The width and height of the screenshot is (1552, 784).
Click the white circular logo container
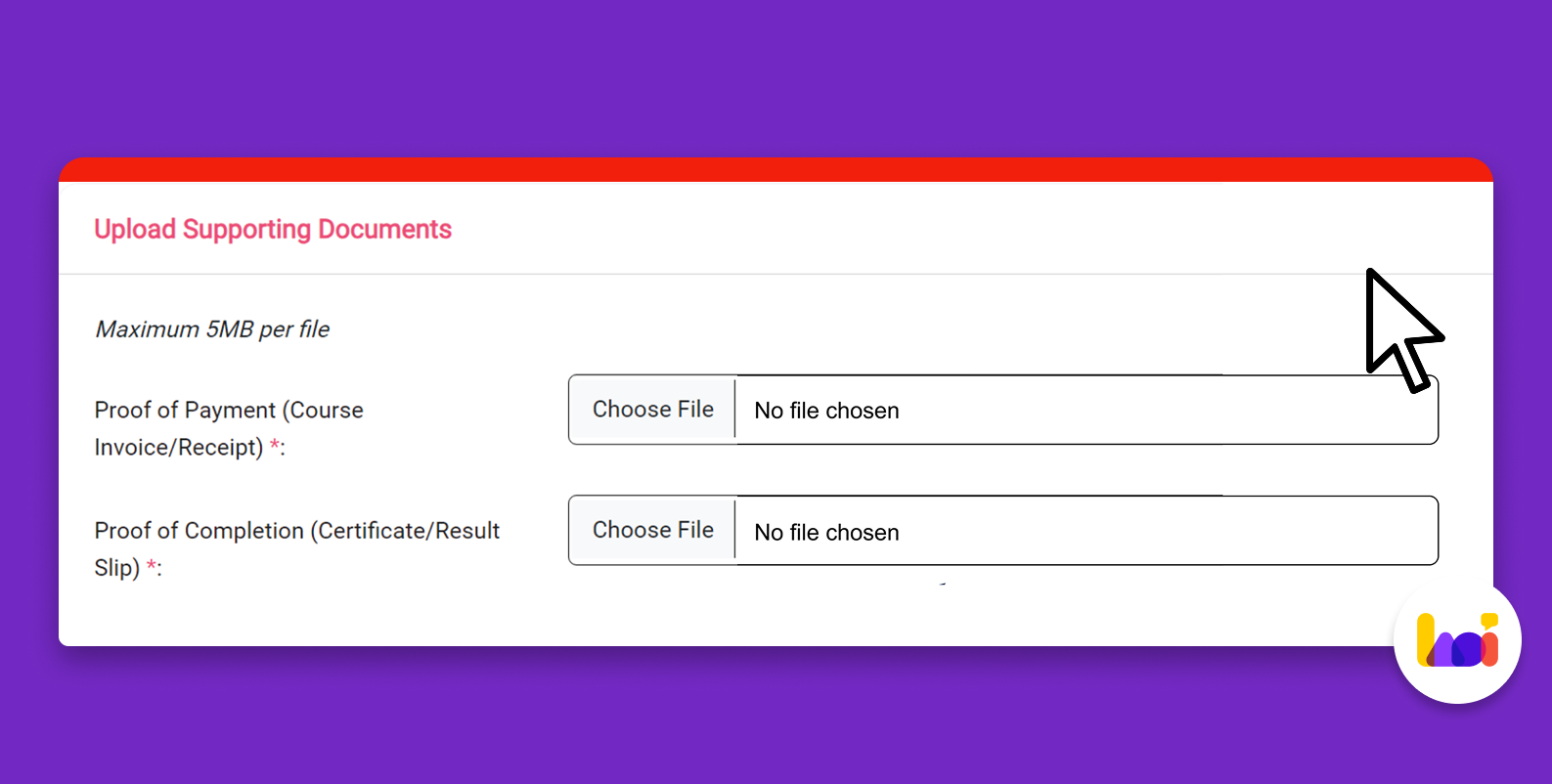click(1457, 684)
